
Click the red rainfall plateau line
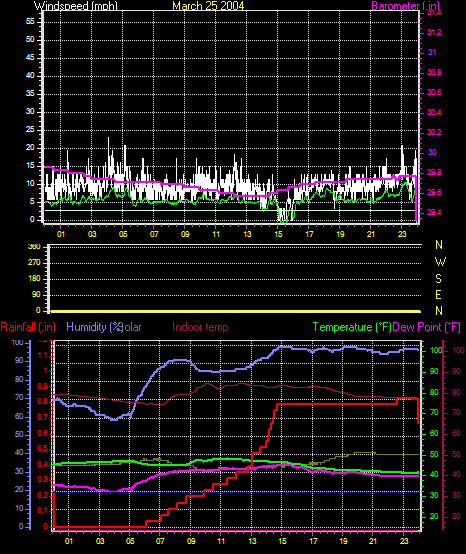(337, 404)
